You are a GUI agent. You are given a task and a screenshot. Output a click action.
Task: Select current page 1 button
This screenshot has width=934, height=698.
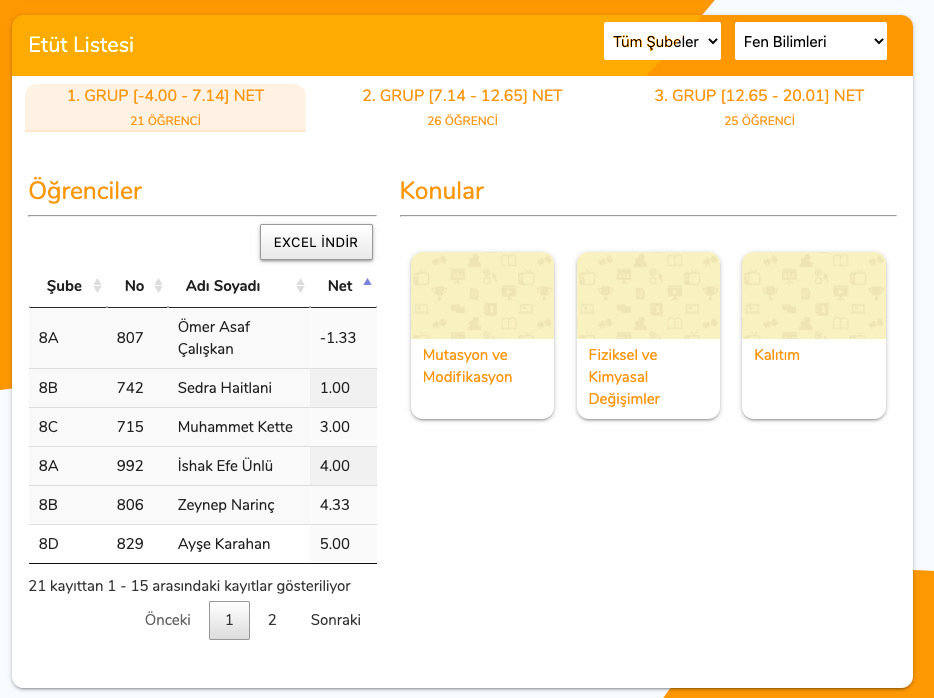pos(229,620)
